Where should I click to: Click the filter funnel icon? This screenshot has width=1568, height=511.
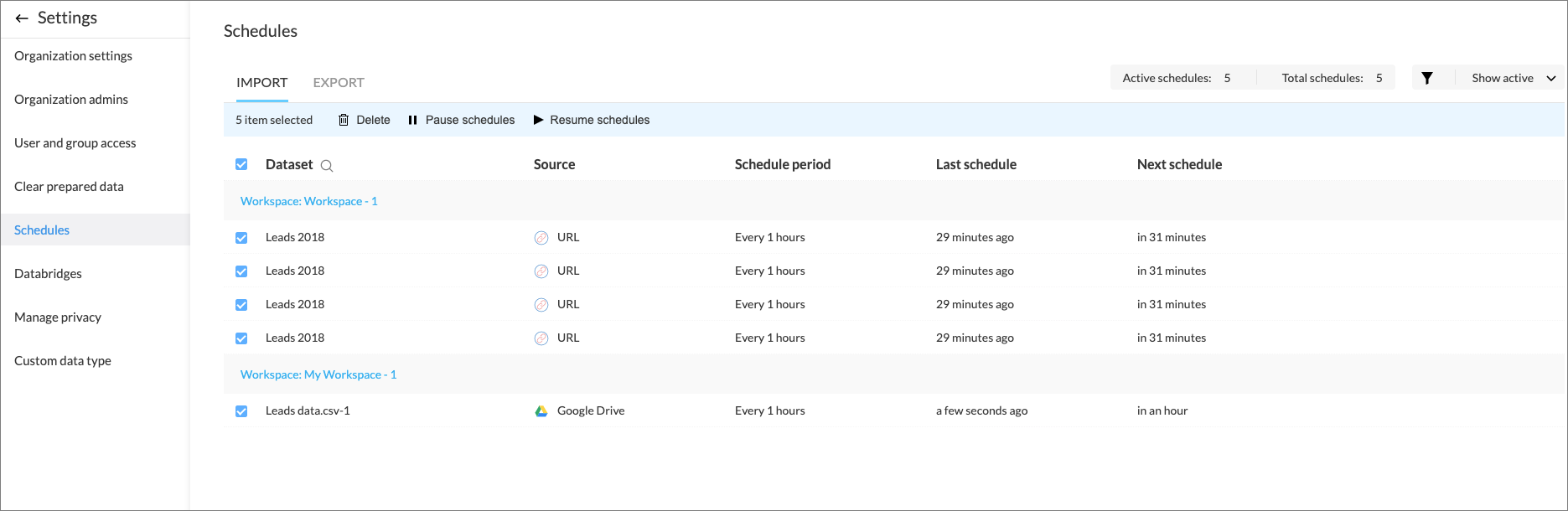1426,78
